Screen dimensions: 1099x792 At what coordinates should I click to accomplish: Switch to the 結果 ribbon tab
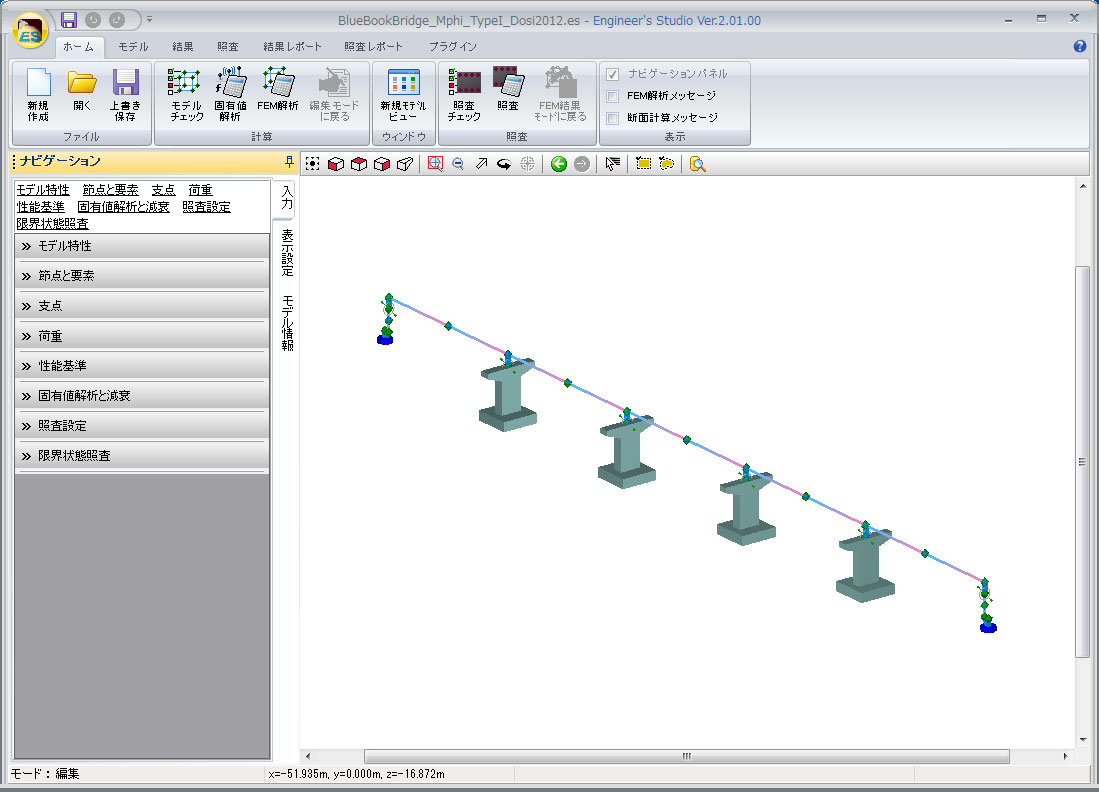183,46
